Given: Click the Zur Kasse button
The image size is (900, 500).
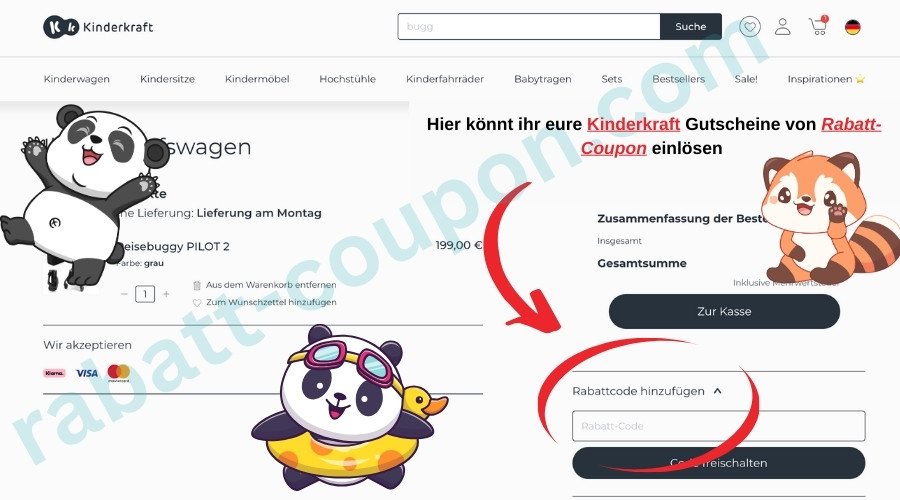Looking at the screenshot, I should coord(724,311).
